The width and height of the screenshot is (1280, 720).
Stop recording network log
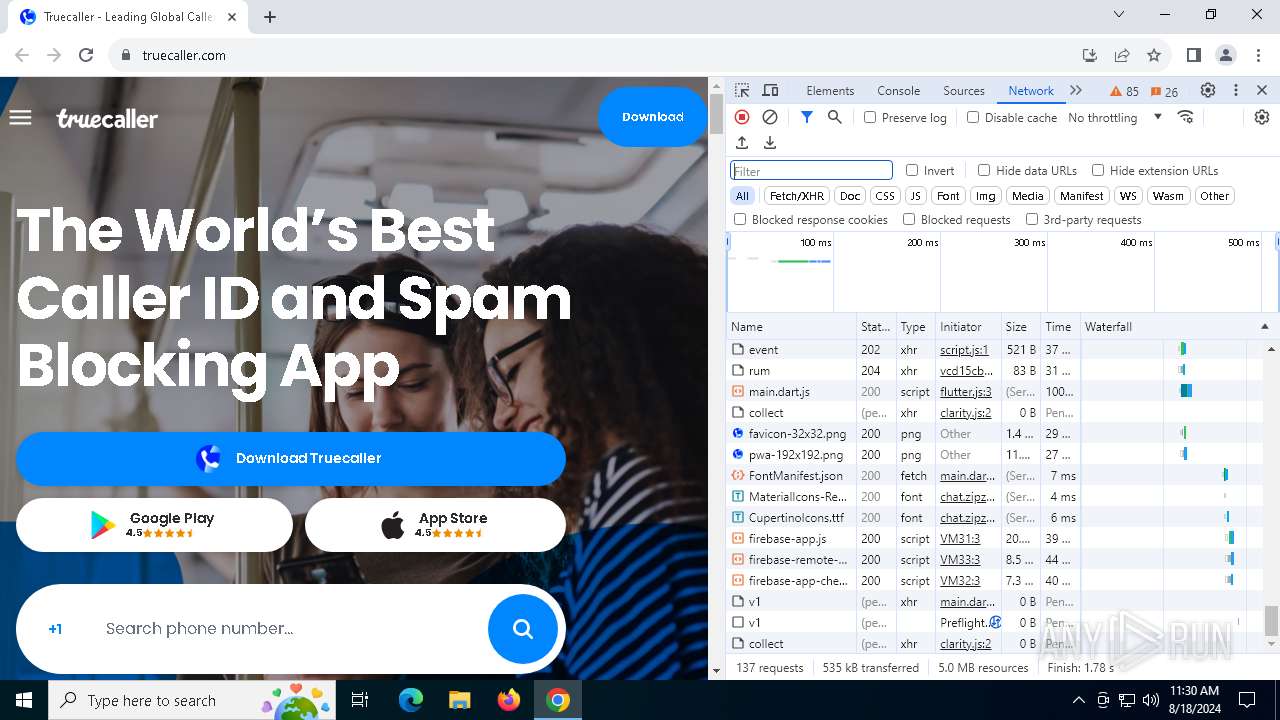(x=742, y=117)
